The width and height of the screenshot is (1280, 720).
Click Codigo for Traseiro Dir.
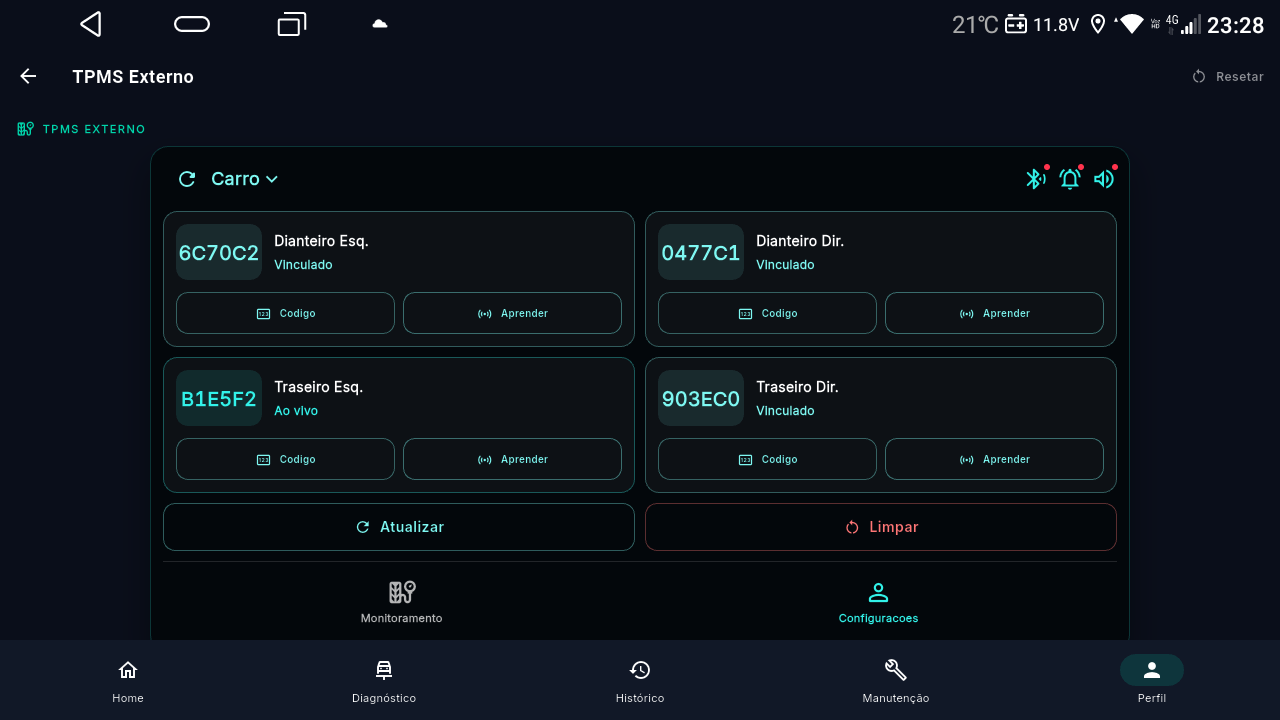pos(767,459)
